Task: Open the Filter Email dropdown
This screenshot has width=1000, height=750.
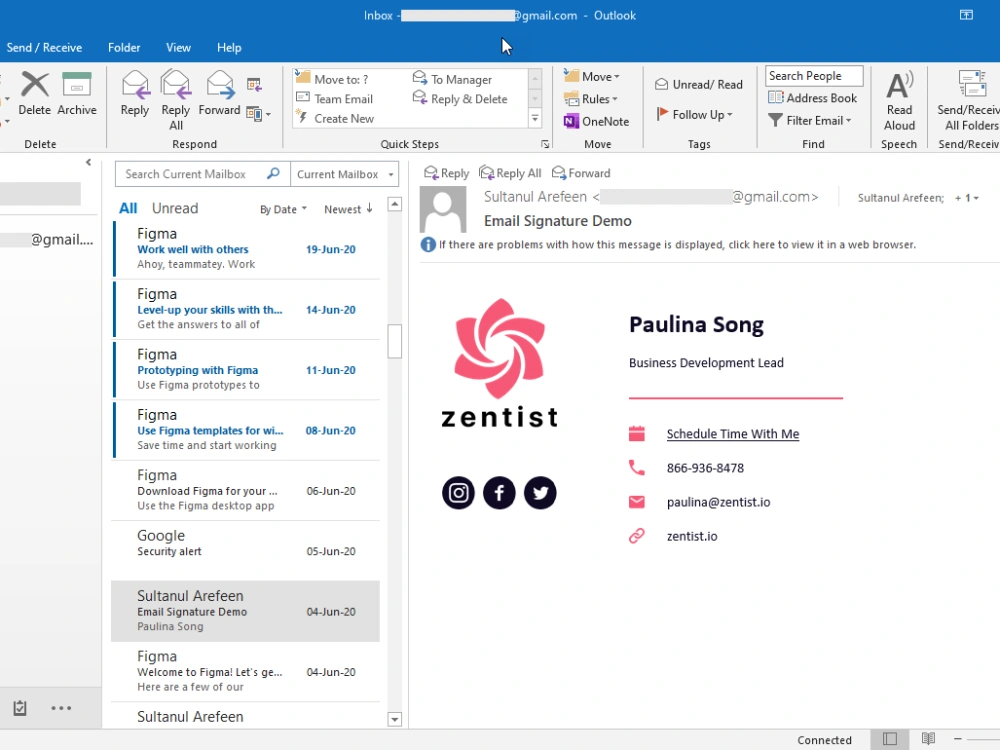Action: tap(810, 121)
